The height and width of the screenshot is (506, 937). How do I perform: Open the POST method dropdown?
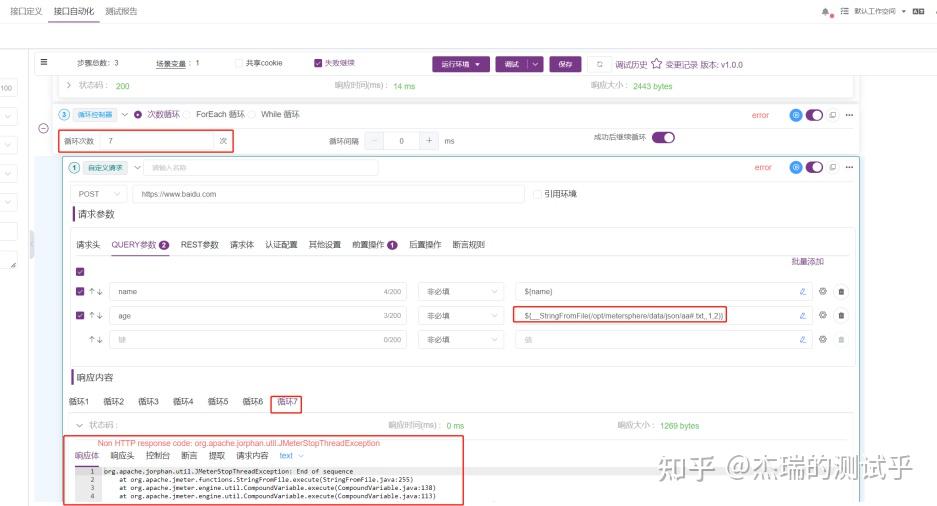[x=100, y=194]
